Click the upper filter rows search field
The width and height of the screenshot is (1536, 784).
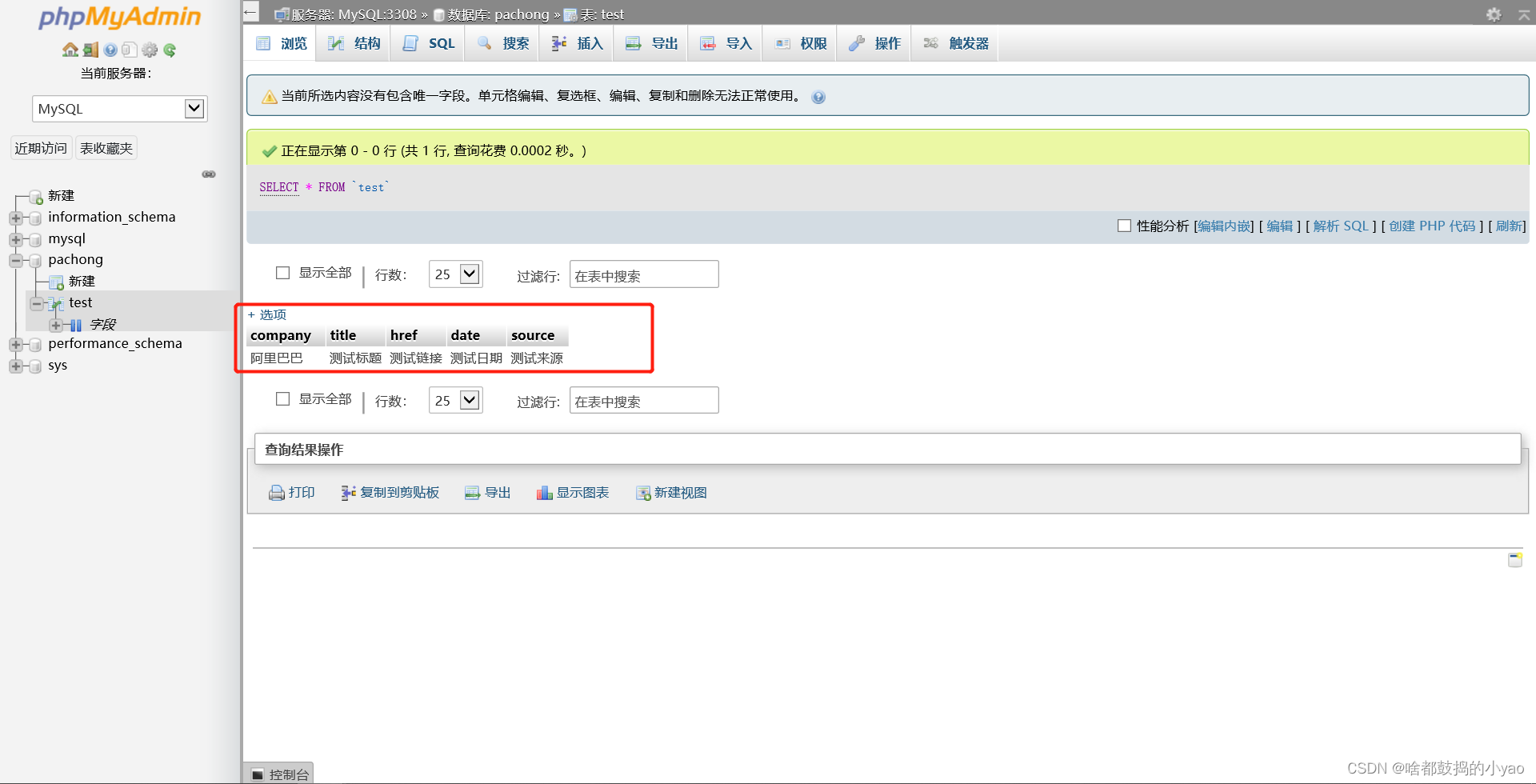click(644, 274)
